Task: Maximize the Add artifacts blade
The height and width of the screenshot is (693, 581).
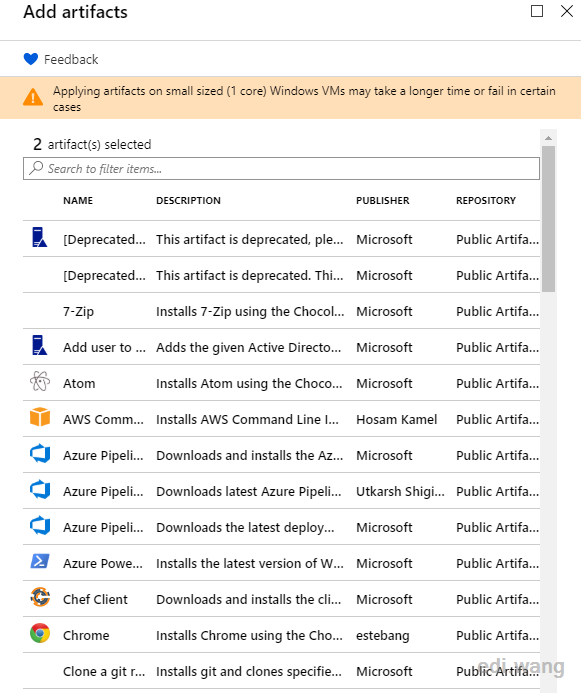Action: point(537,11)
